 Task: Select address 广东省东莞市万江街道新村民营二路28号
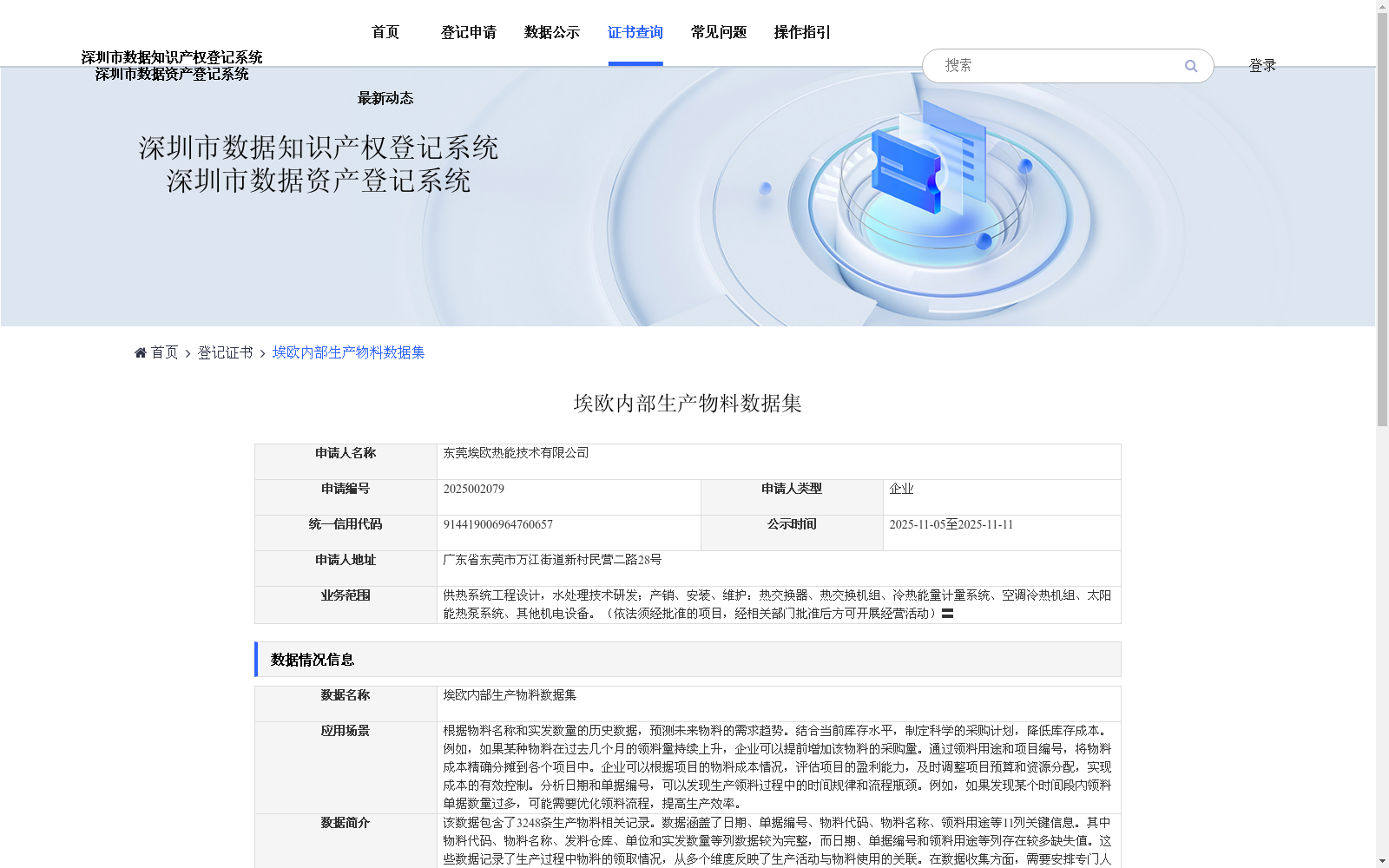click(552, 560)
